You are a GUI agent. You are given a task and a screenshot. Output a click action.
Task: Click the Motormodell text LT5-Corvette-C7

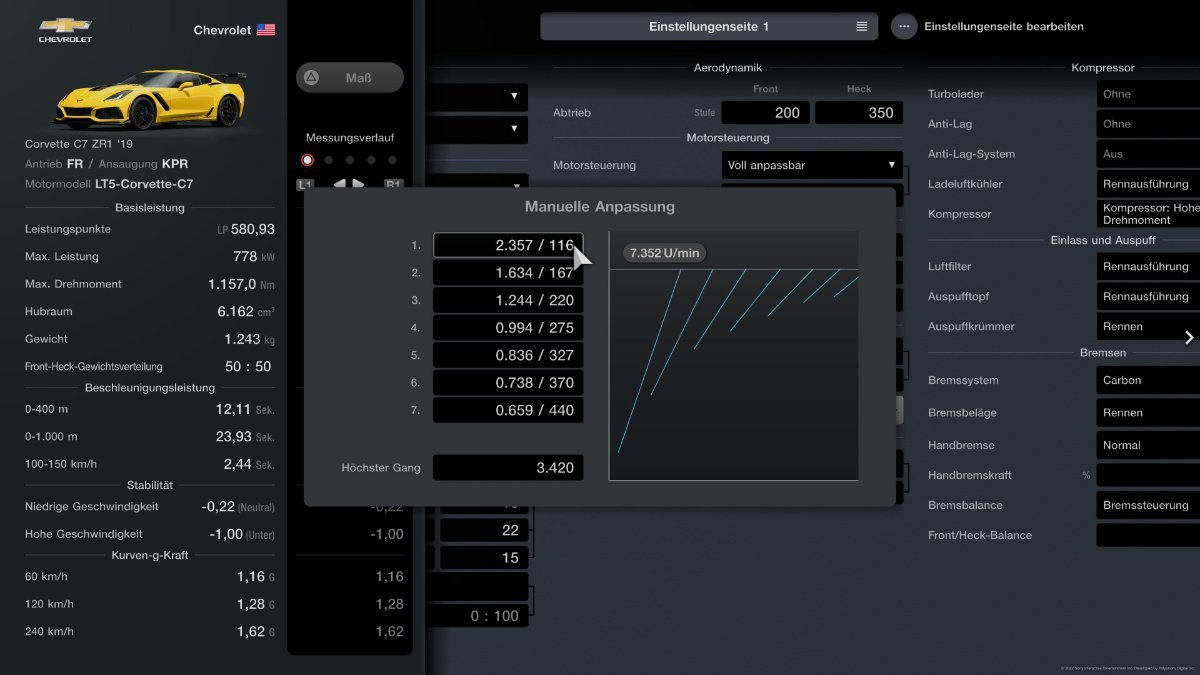[x=144, y=184]
